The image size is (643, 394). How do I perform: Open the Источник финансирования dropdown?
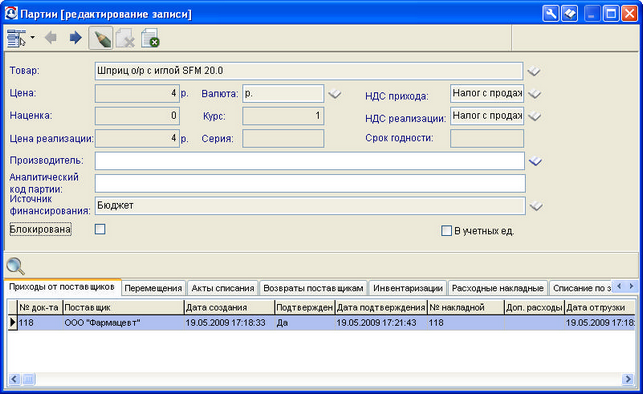[x=536, y=206]
